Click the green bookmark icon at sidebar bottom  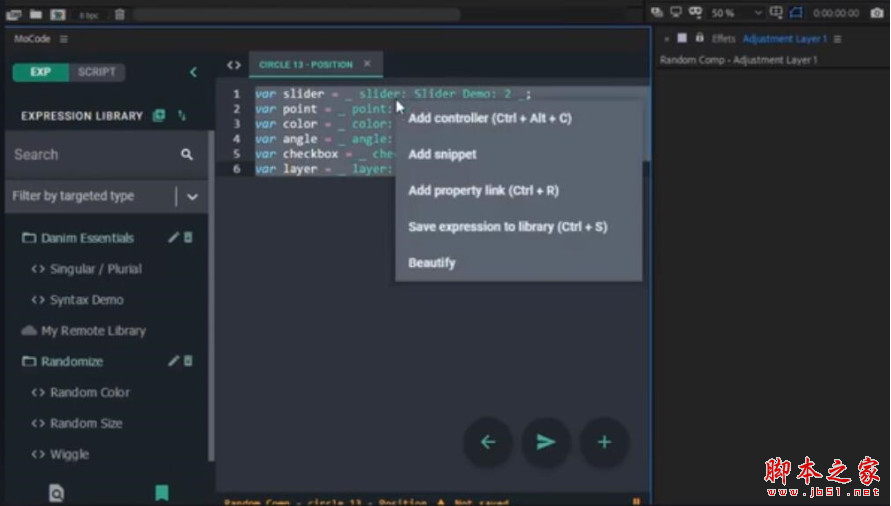point(162,492)
